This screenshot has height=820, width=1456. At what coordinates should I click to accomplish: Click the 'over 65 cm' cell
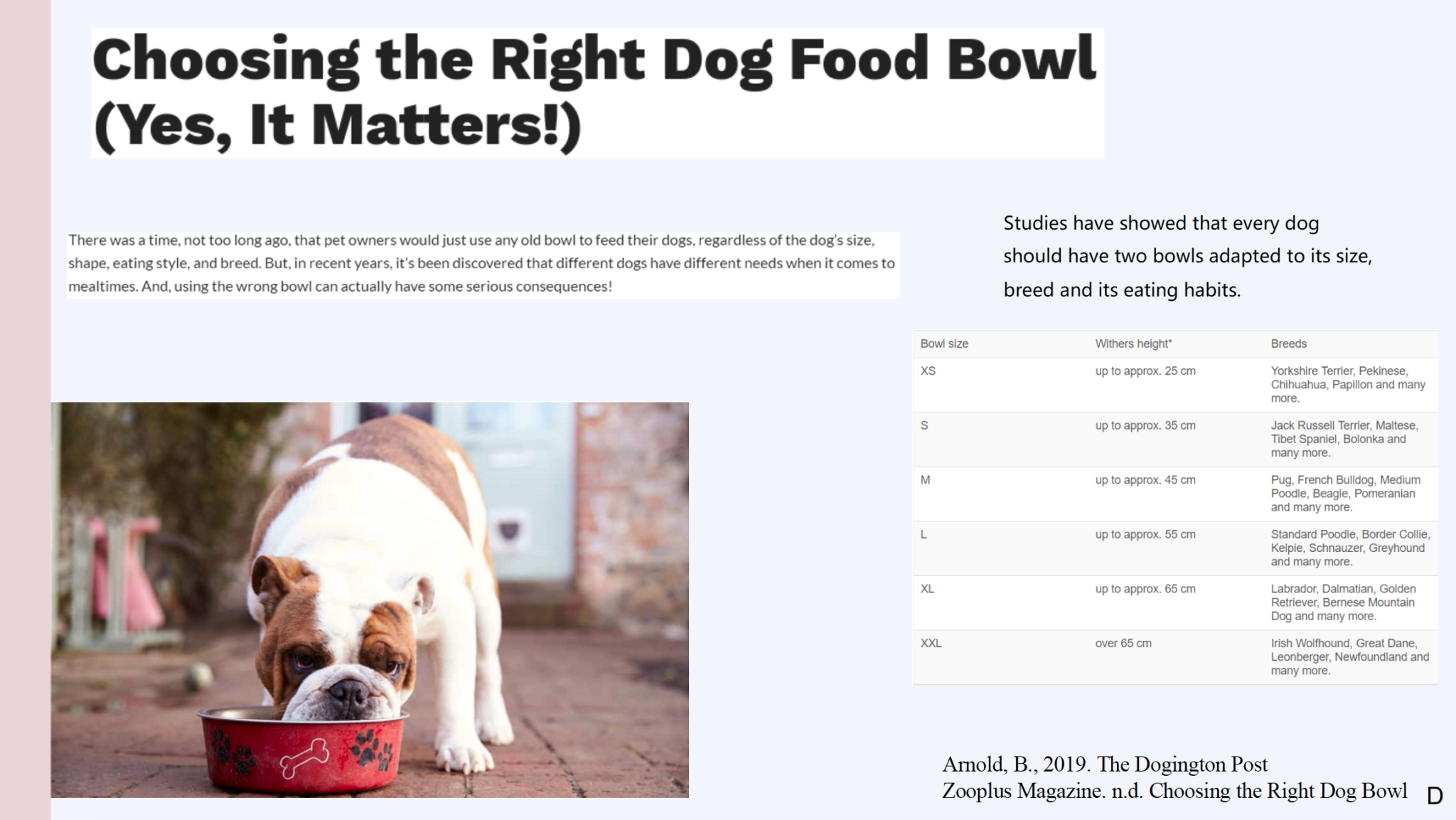click(x=1123, y=643)
